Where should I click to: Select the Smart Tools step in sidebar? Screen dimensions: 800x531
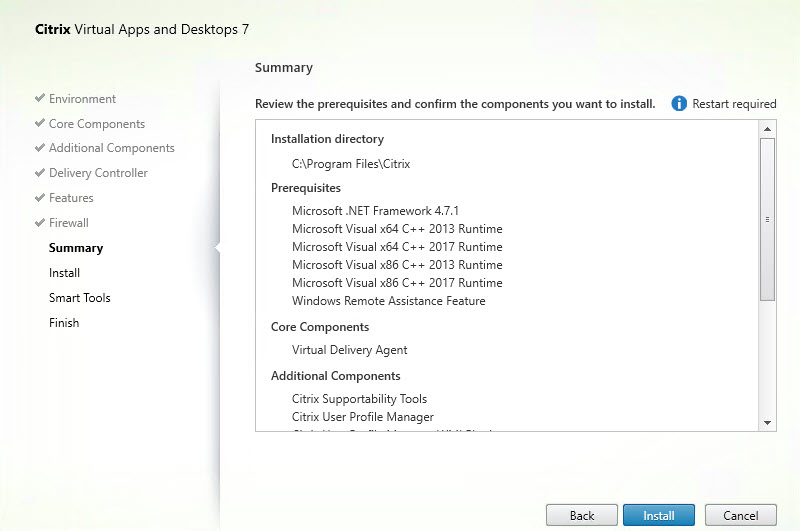pos(80,298)
